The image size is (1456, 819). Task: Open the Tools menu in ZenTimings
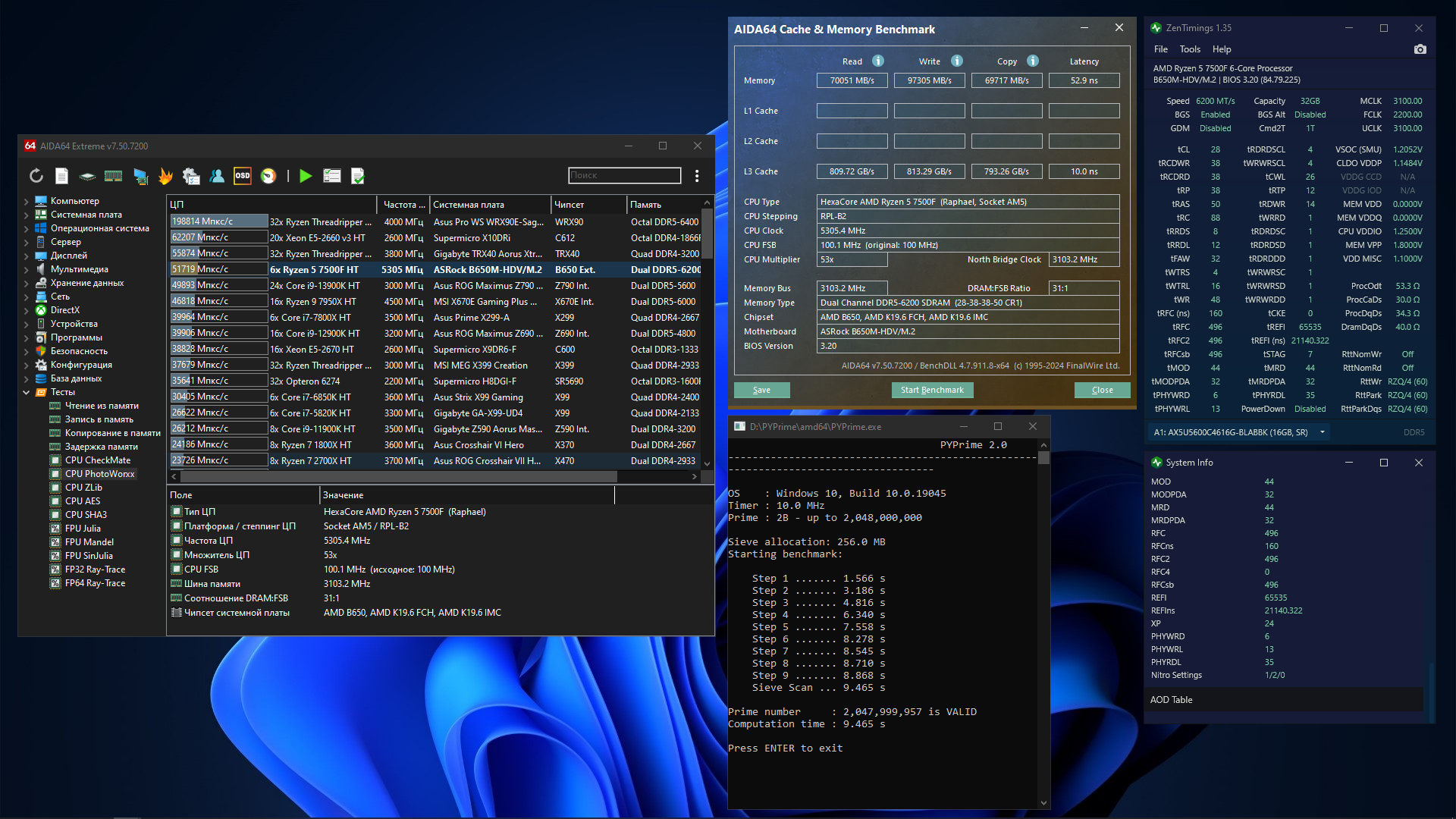click(1190, 49)
